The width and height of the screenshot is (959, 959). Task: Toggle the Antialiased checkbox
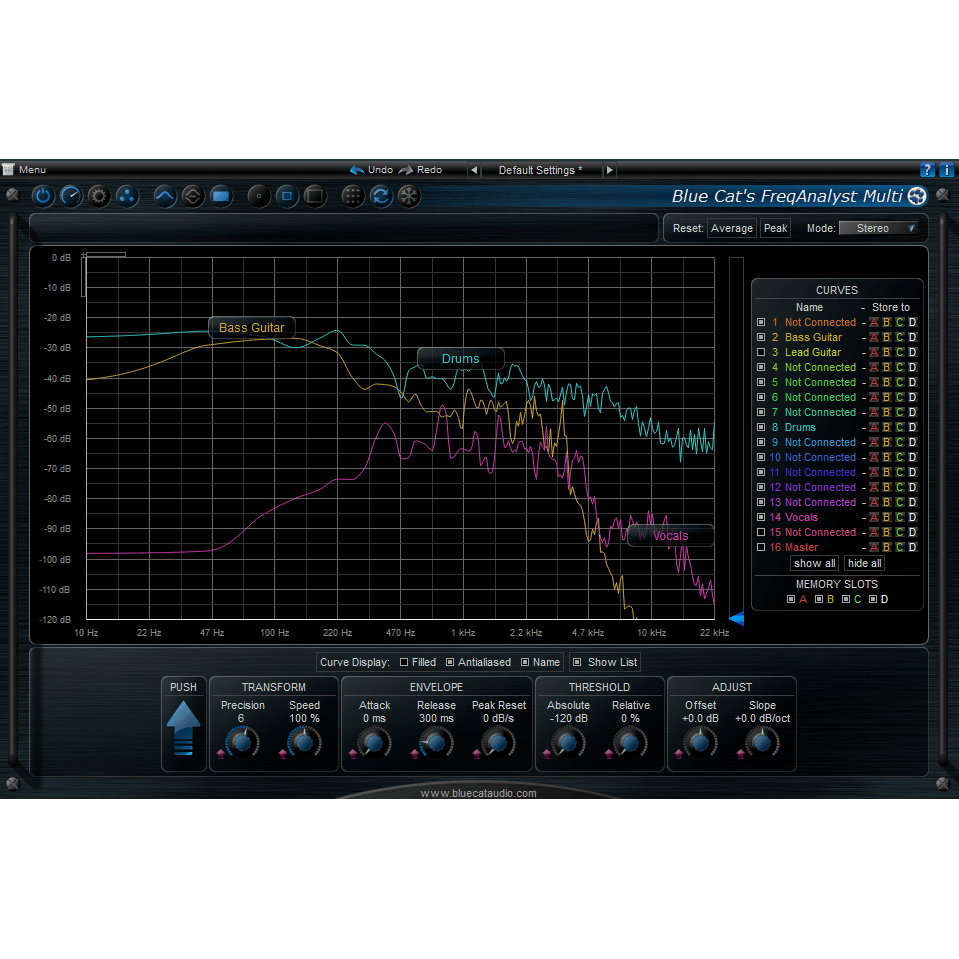[x=450, y=662]
